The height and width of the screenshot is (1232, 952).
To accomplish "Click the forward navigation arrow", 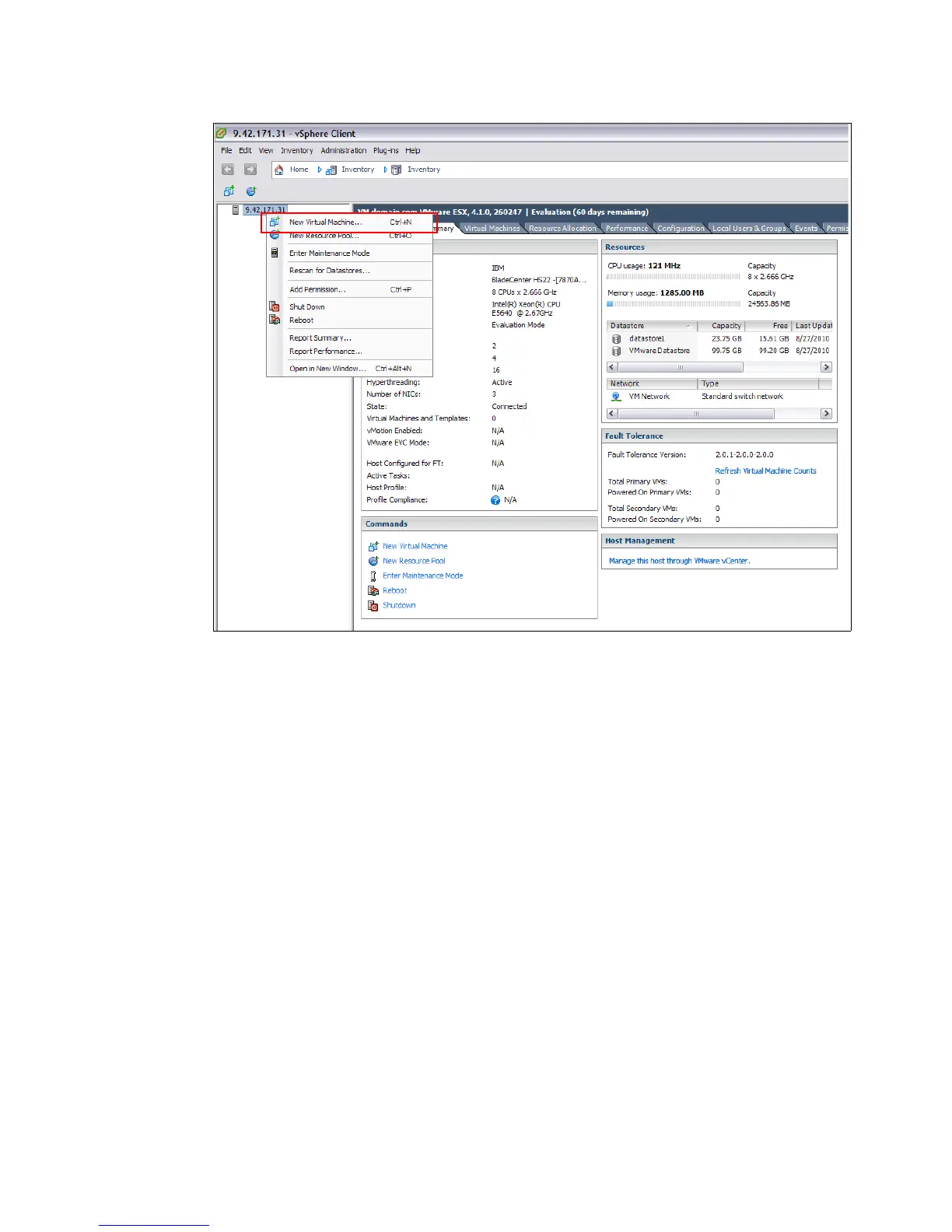I will tap(250, 170).
